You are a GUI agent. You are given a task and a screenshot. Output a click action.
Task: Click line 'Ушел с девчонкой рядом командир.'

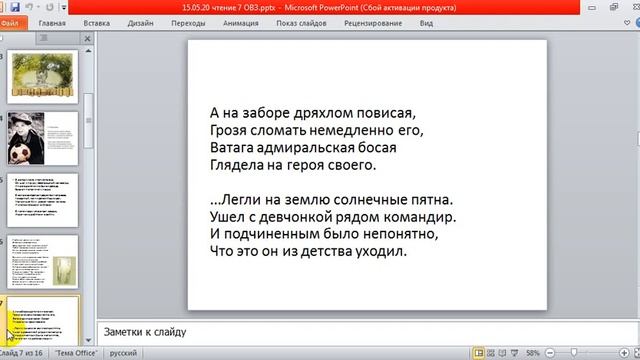point(333,217)
